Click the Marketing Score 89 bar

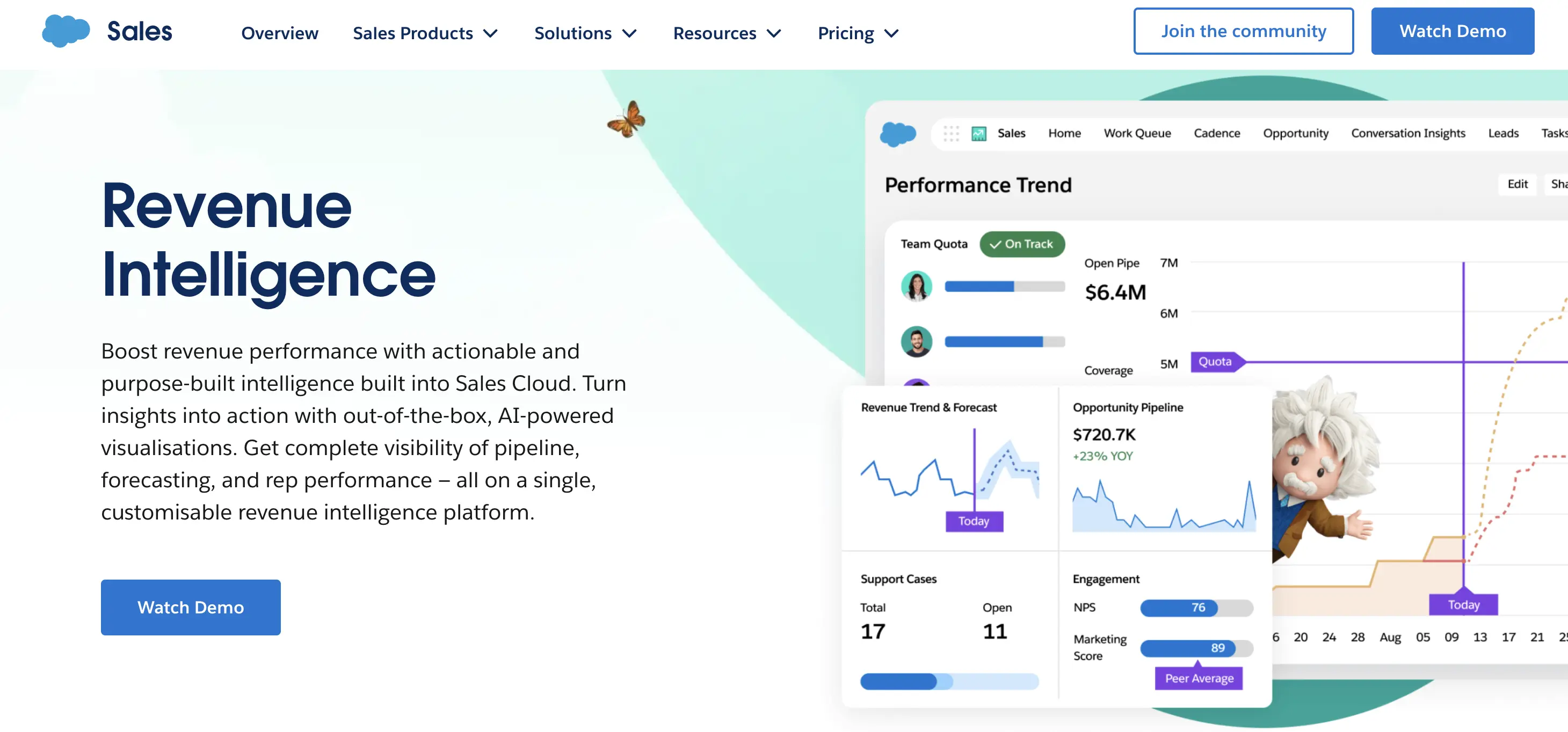pyautogui.click(x=1196, y=648)
